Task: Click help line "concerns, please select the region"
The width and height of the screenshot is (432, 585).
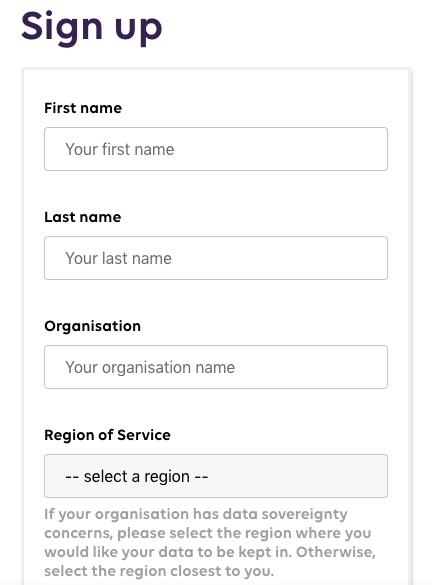Action: pyautogui.click(x=207, y=534)
